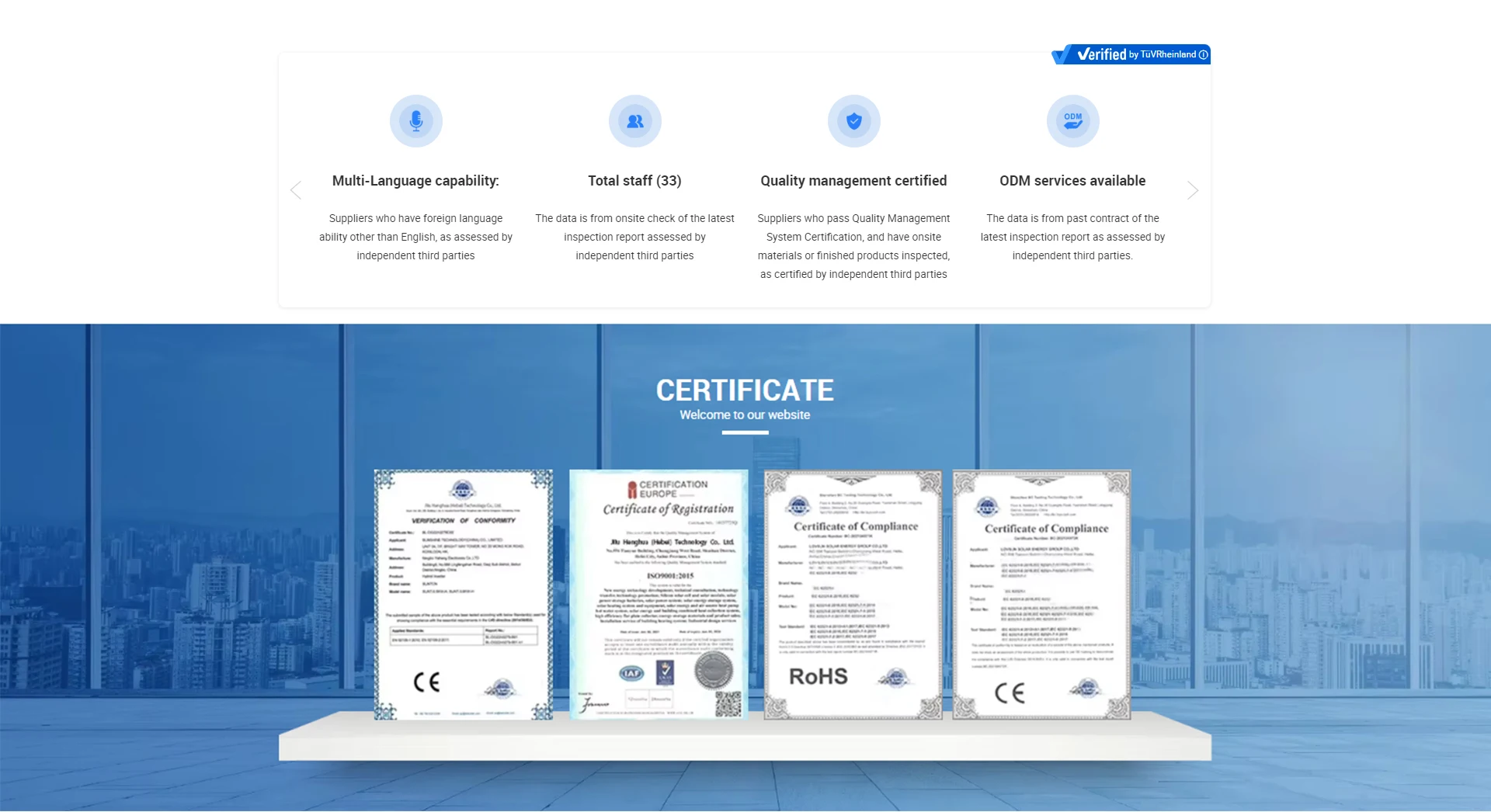This screenshot has height=812, width=1491.
Task: Click the "Quality management certified" heading
Action: pos(853,181)
